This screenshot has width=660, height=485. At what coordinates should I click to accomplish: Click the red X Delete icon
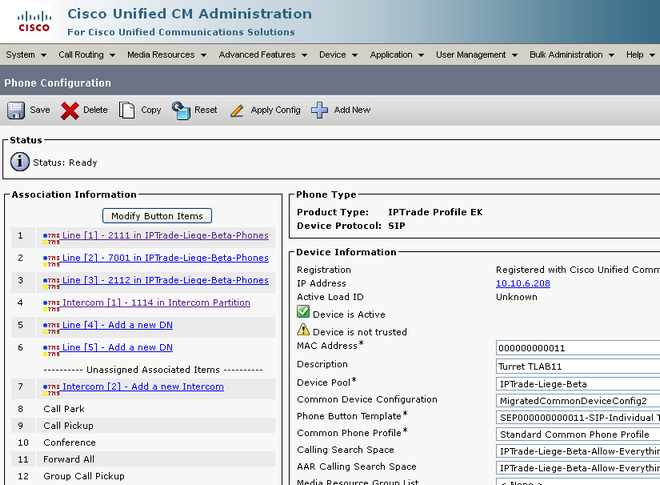pos(69,111)
